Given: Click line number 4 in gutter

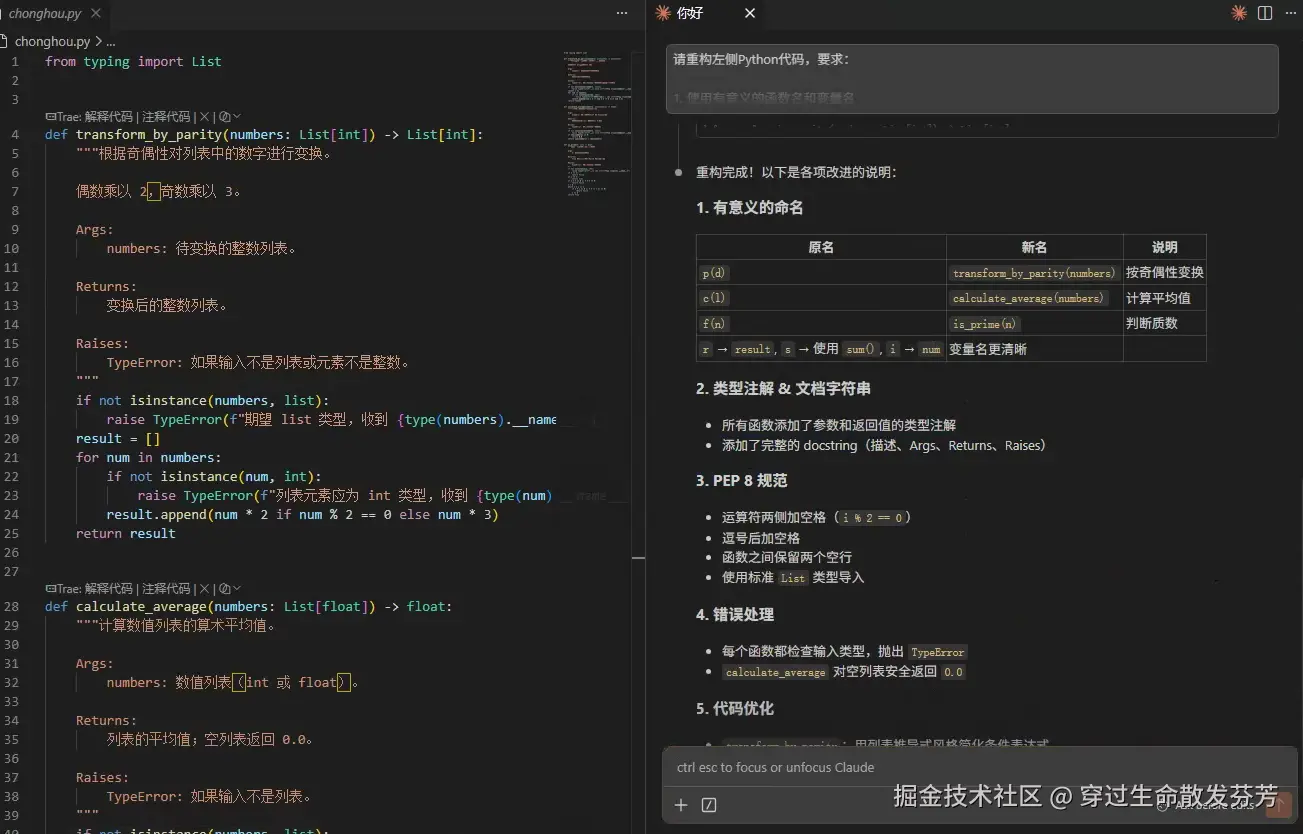Looking at the screenshot, I should [x=15, y=134].
